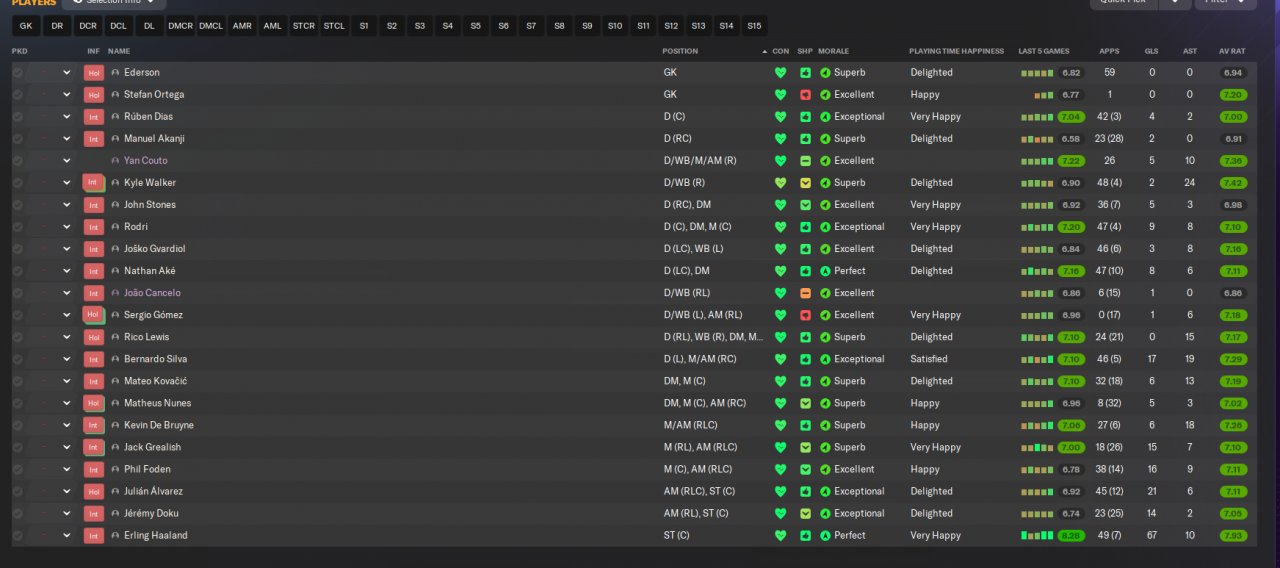Click the person icon beside Manuel Akanji
Viewport: 1280px width, 568px height.
pos(115,139)
